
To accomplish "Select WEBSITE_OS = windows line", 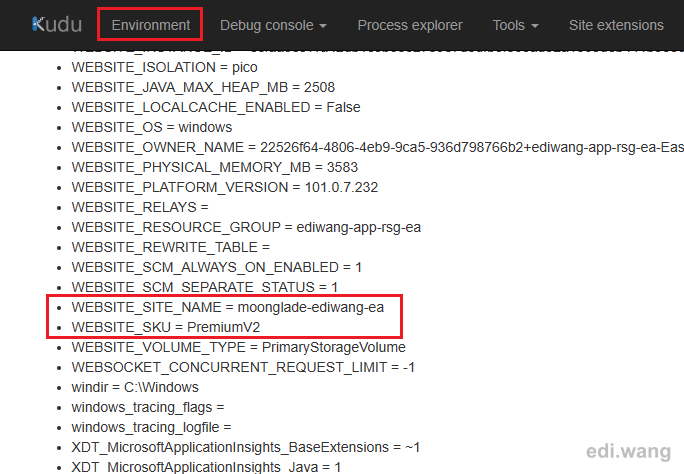I will [152, 127].
